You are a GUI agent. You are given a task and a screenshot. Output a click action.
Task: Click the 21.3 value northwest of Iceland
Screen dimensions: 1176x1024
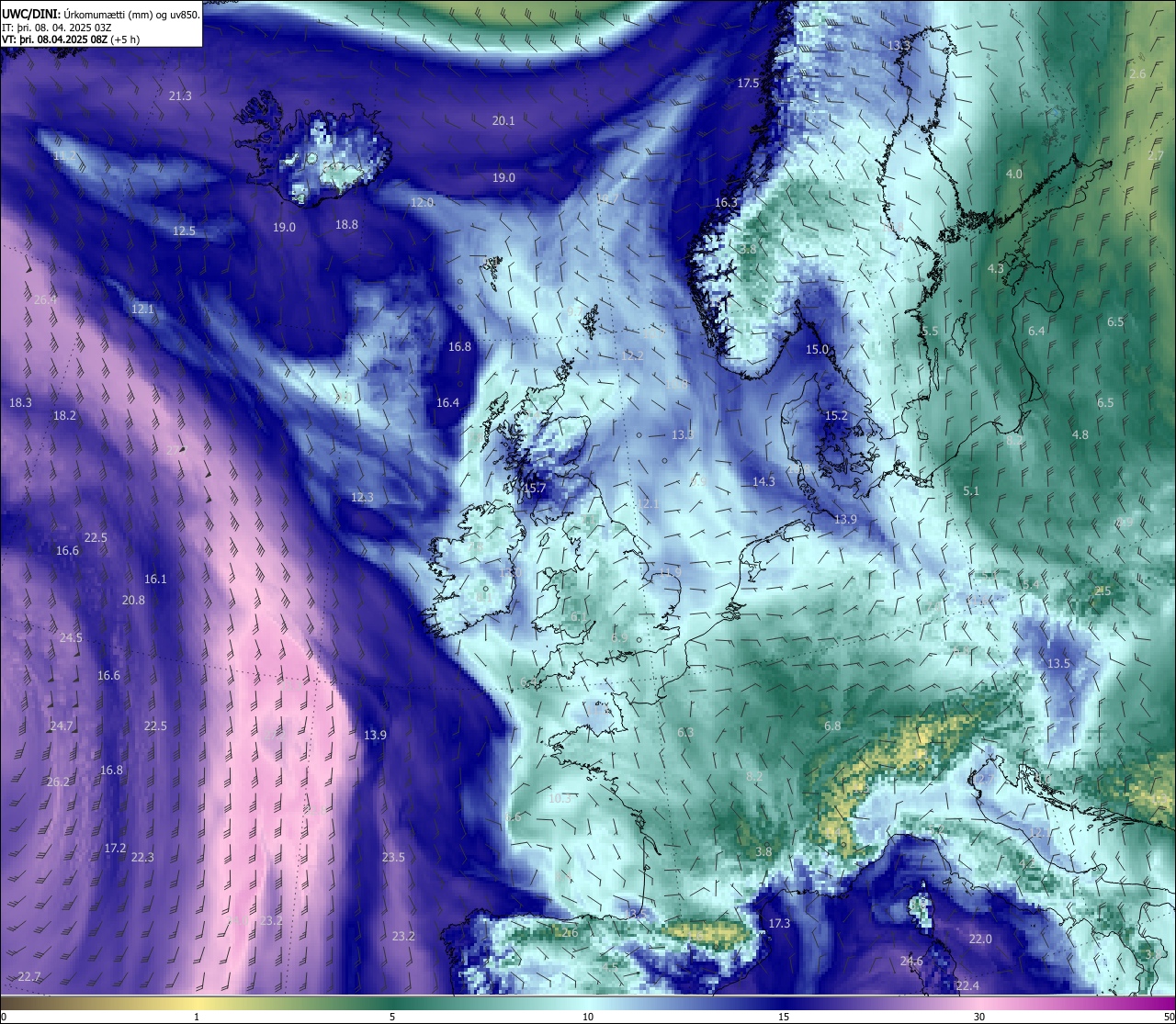click(180, 96)
